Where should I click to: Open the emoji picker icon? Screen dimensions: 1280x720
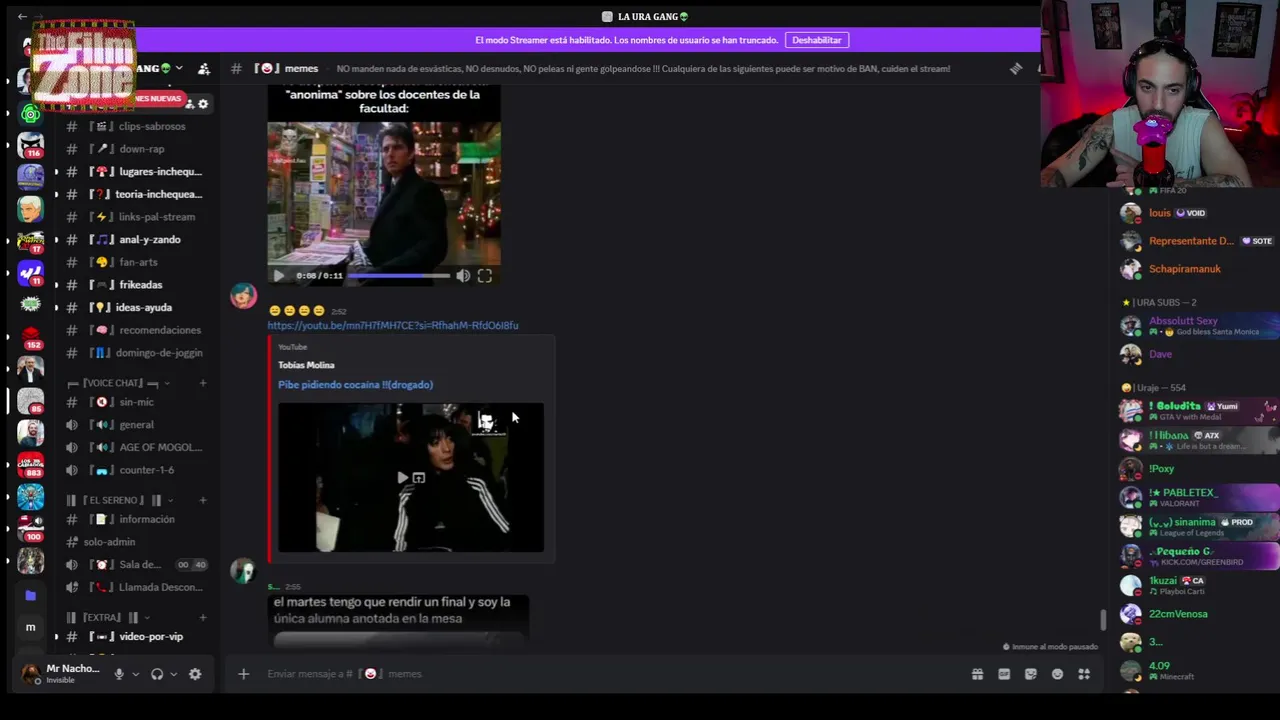coord(1057,674)
